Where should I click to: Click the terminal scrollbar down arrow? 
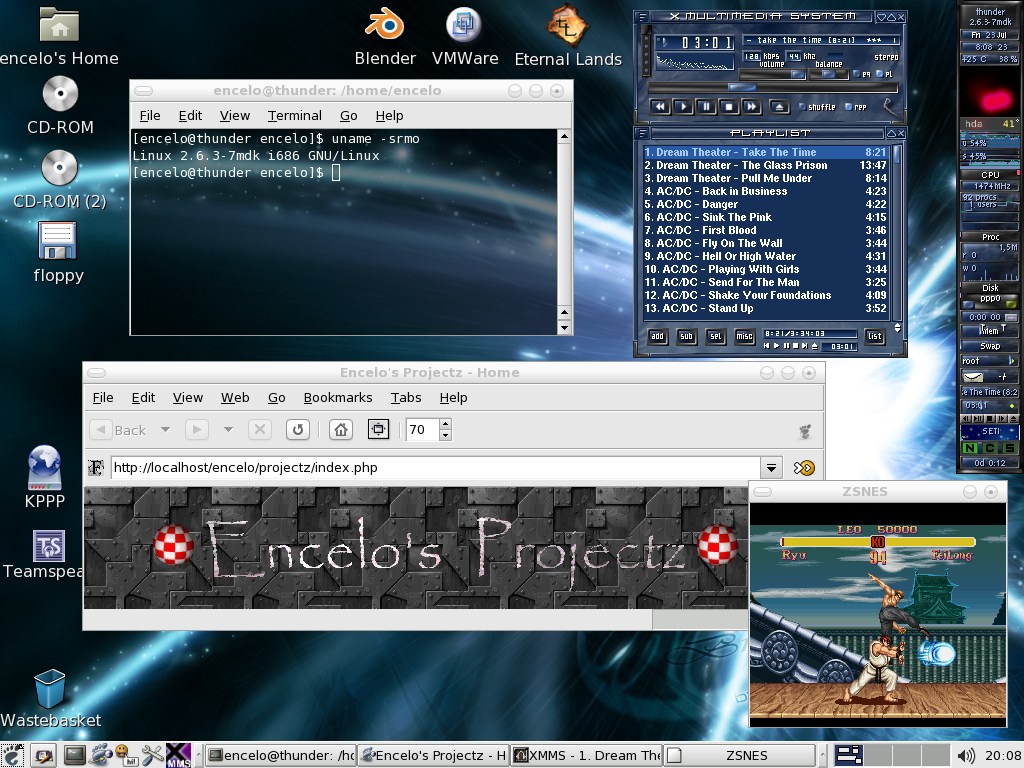(x=564, y=328)
